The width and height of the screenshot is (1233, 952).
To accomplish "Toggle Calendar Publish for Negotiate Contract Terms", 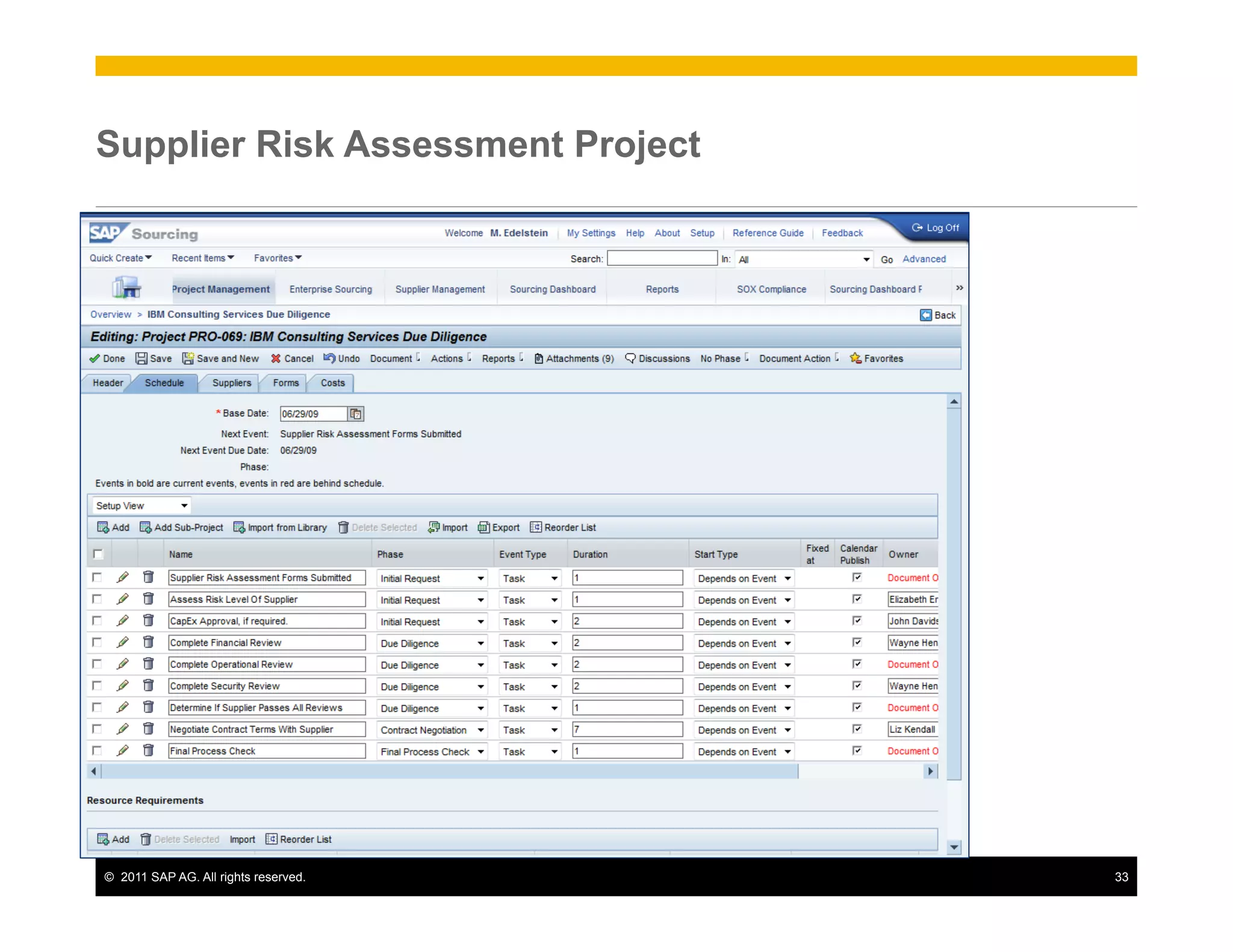I will point(857,729).
